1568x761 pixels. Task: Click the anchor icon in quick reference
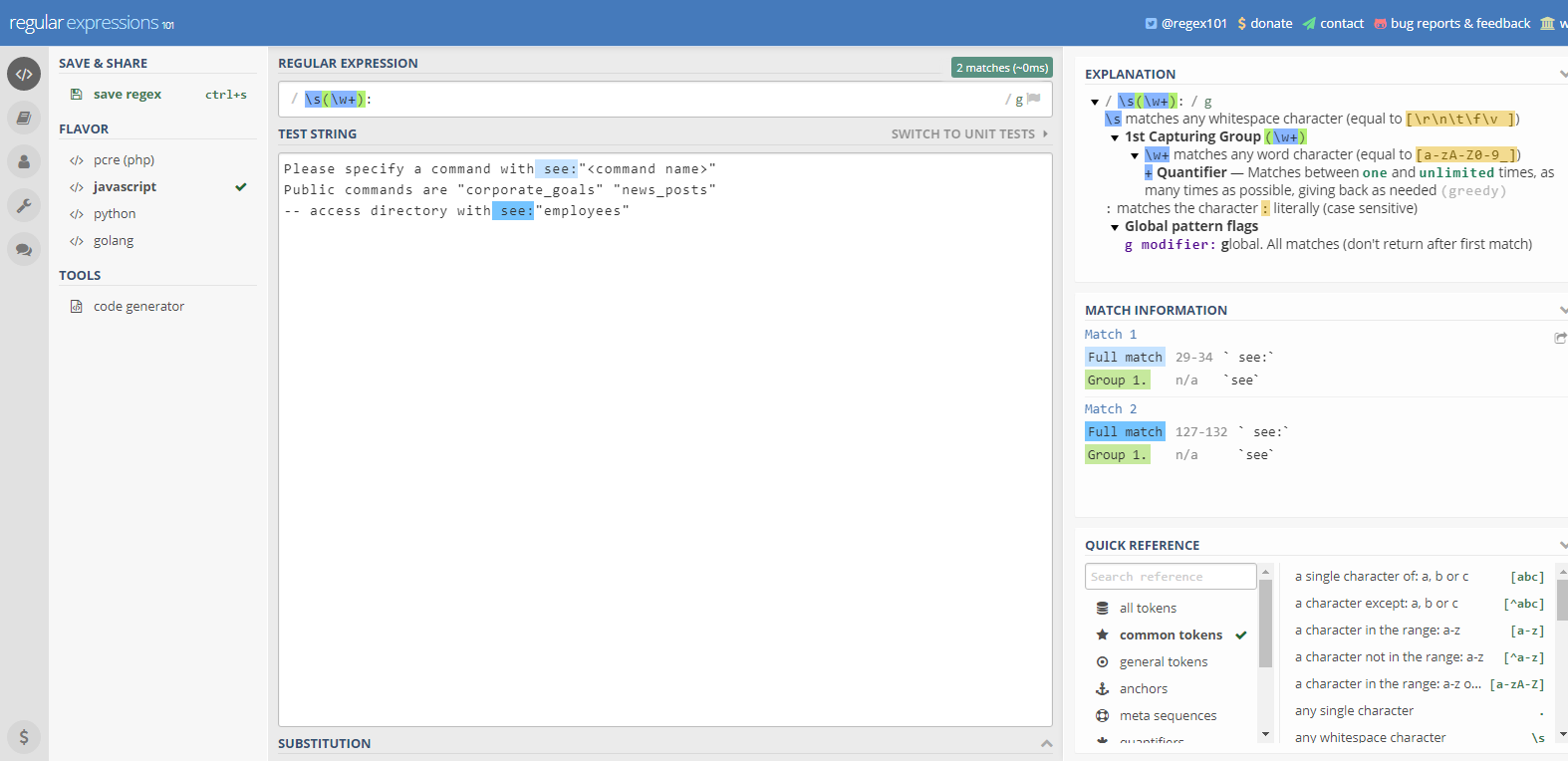point(1102,688)
